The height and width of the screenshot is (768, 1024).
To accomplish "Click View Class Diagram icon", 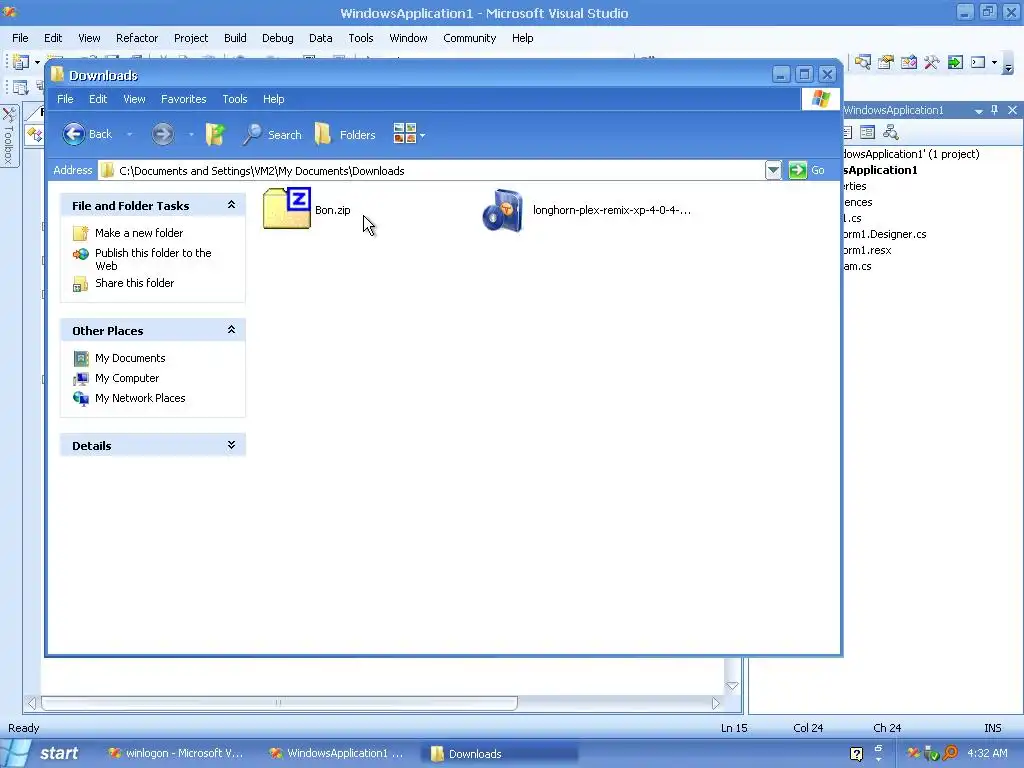I will 891,133.
